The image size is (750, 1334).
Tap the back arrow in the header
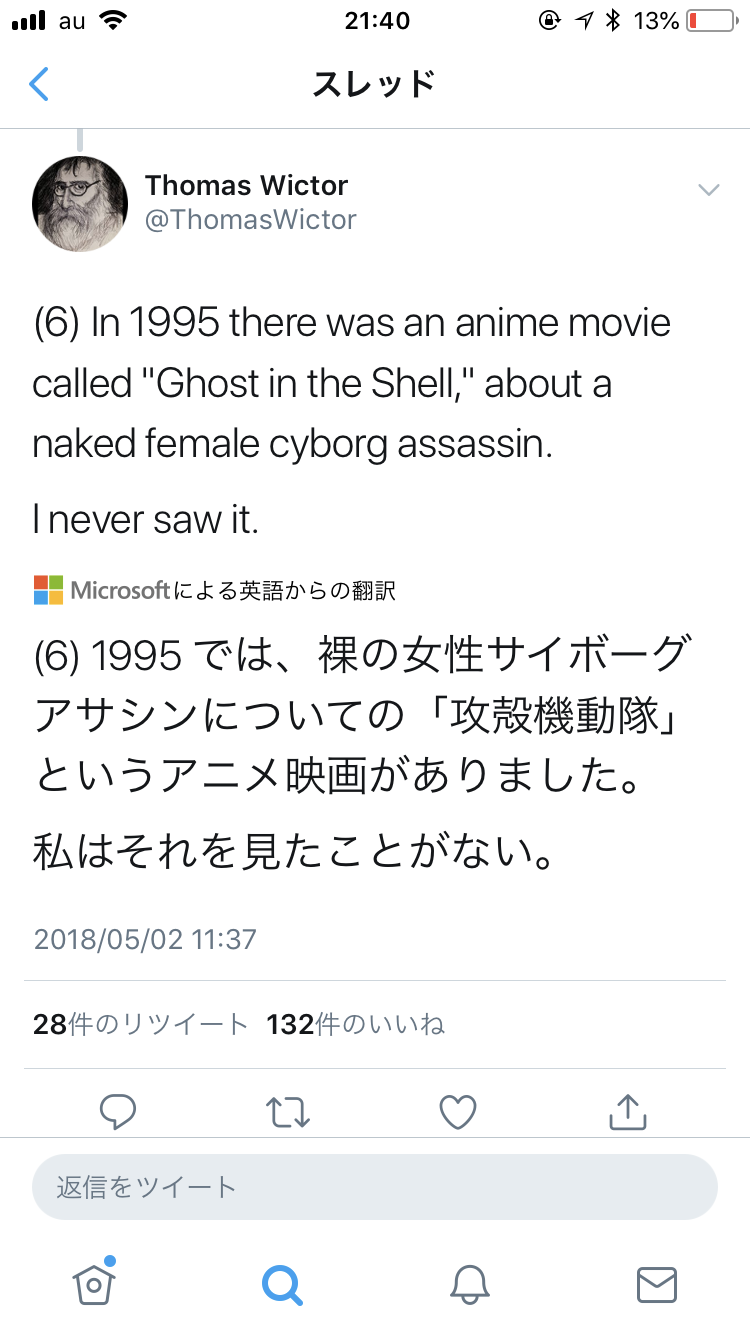pyautogui.click(x=39, y=85)
